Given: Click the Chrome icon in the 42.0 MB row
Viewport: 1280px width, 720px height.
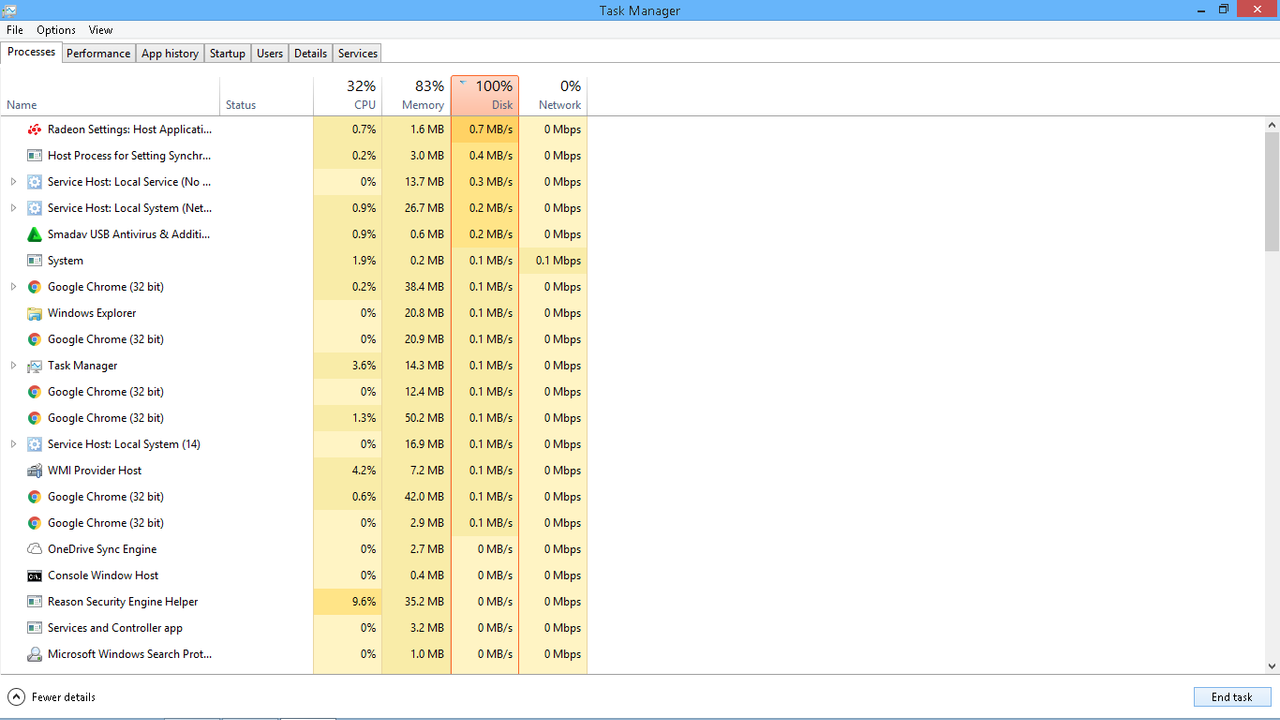Looking at the screenshot, I should [x=34, y=496].
